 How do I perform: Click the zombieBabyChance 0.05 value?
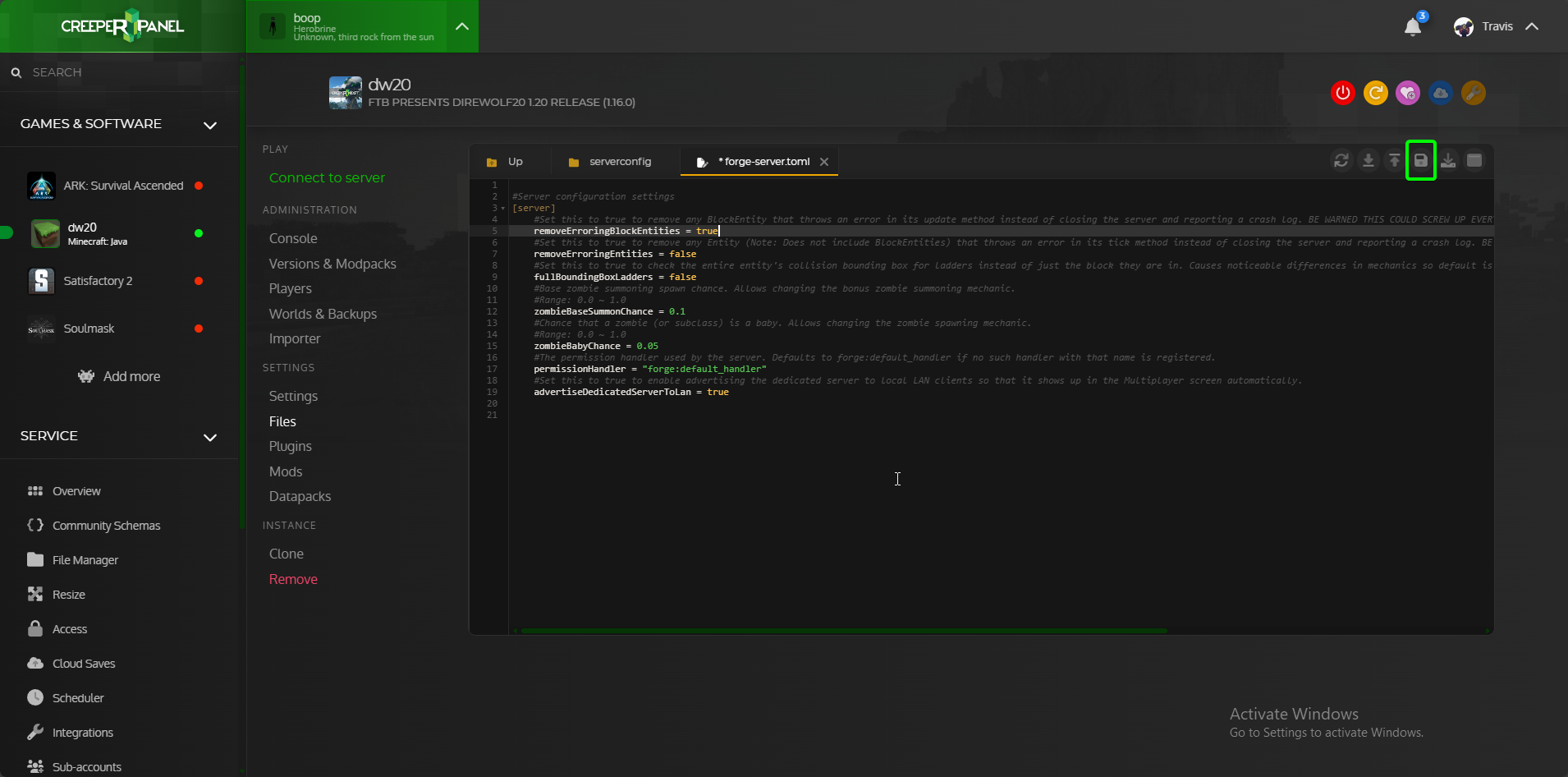click(647, 346)
